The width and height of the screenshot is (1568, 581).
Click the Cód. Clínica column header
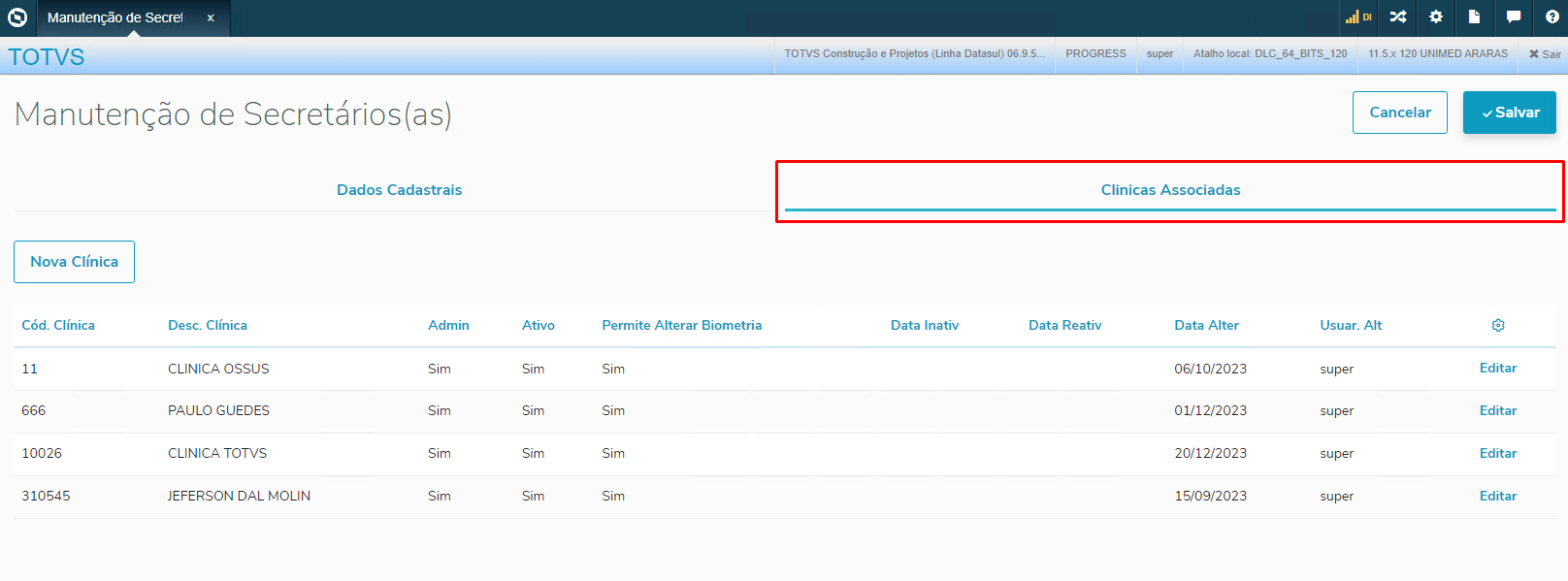58,325
